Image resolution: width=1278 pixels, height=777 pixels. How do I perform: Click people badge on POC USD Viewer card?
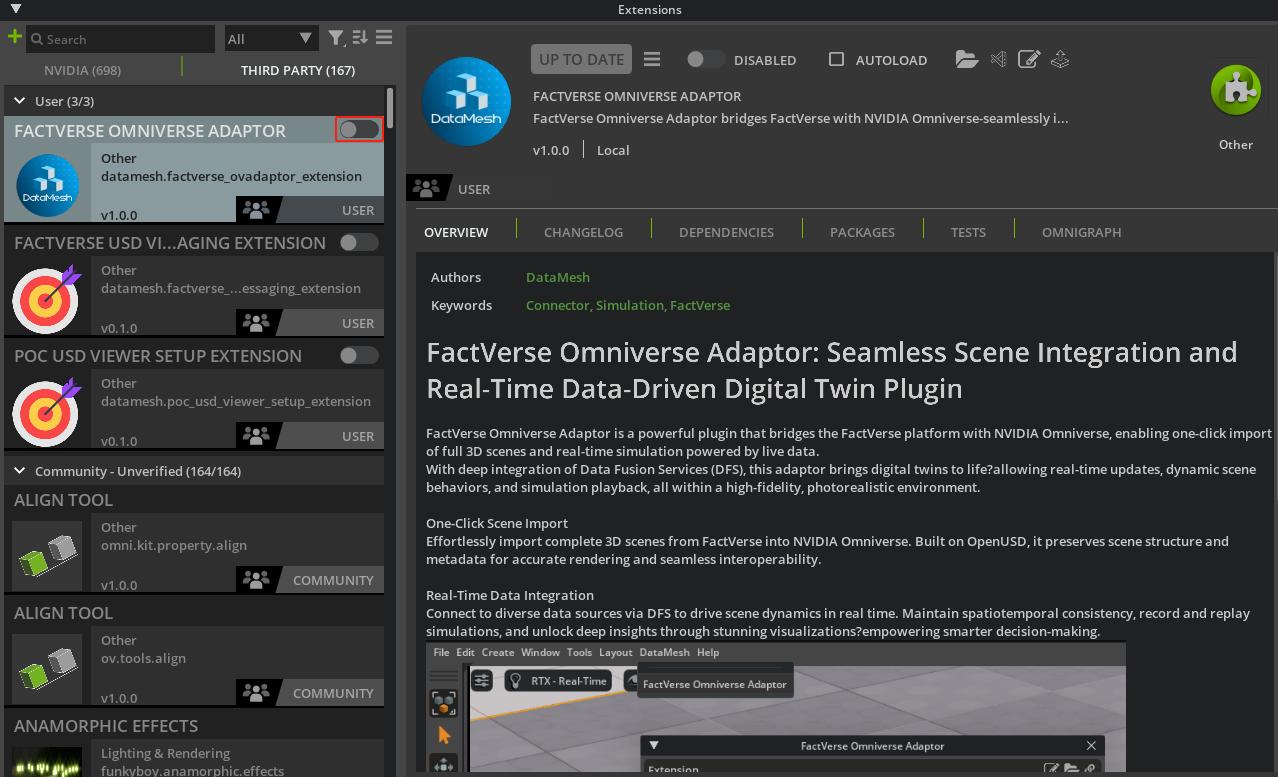point(257,436)
